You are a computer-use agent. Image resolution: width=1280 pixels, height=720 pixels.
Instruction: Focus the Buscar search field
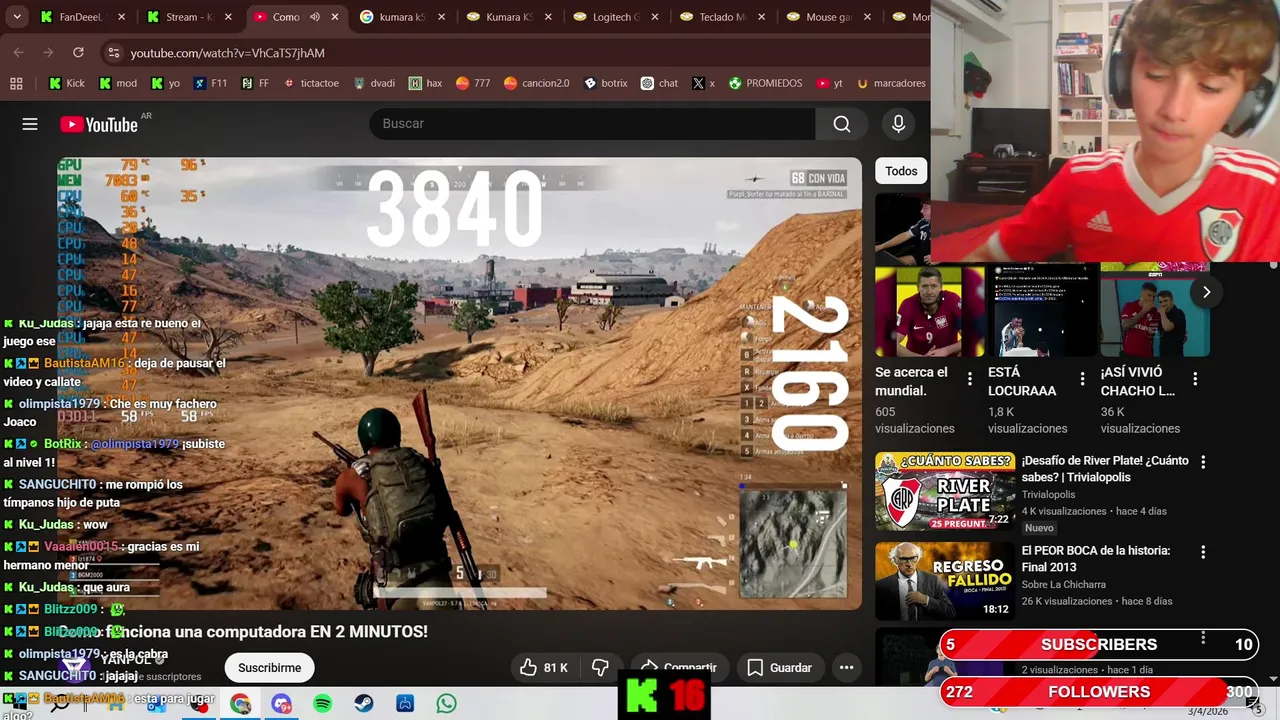(x=593, y=124)
